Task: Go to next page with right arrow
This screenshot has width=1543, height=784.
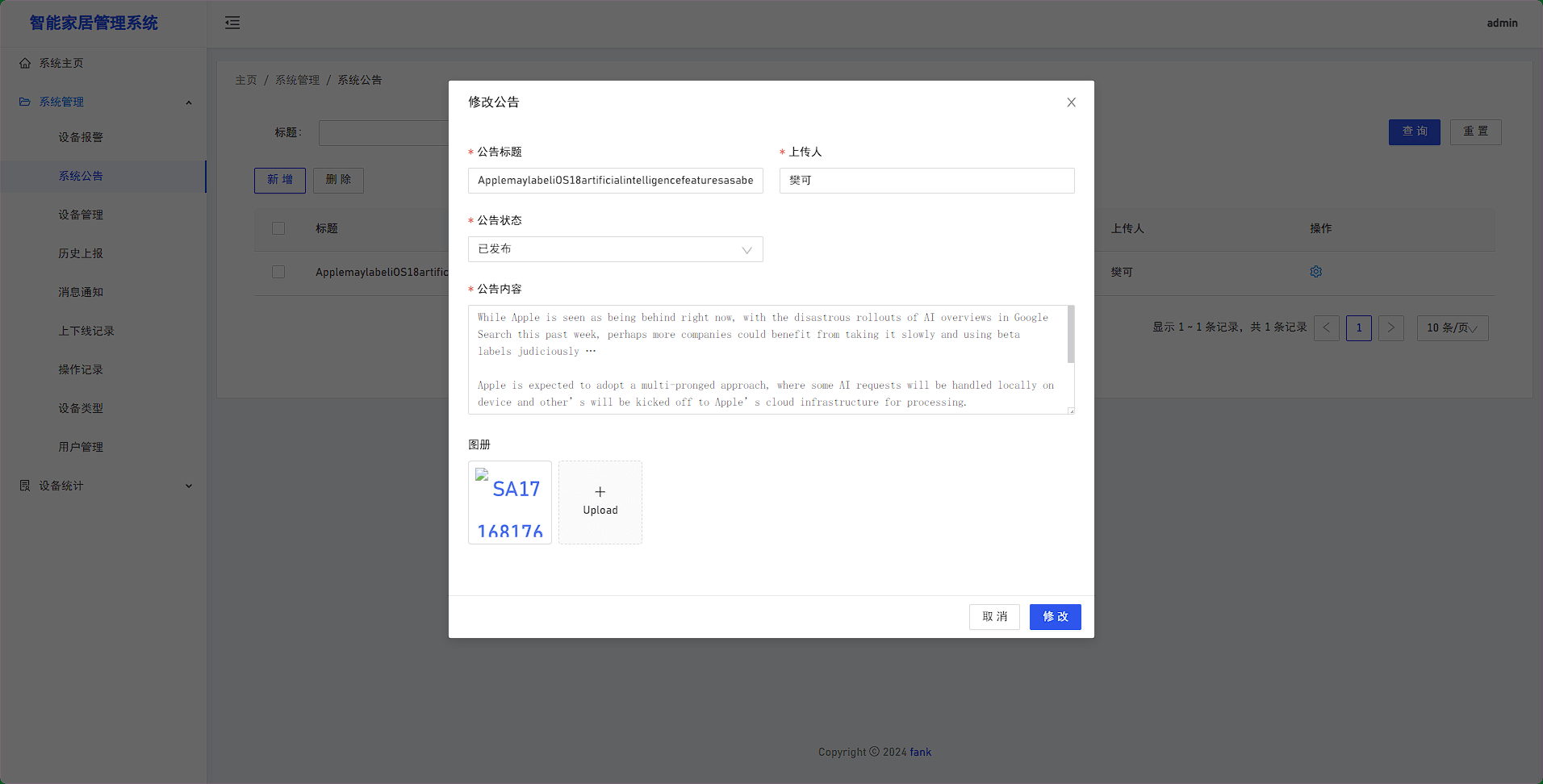Action: pyautogui.click(x=1390, y=327)
